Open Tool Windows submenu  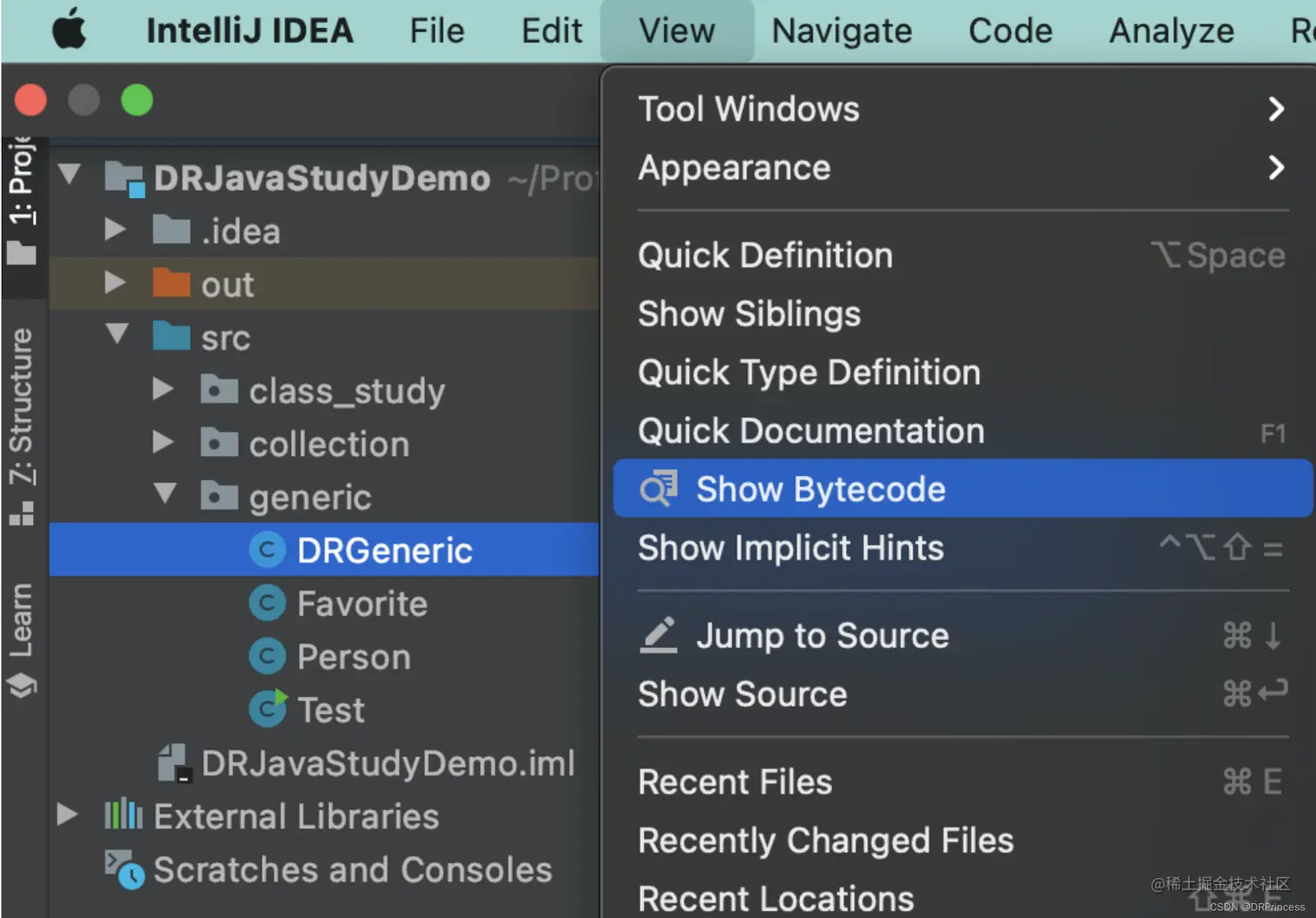tap(963, 109)
